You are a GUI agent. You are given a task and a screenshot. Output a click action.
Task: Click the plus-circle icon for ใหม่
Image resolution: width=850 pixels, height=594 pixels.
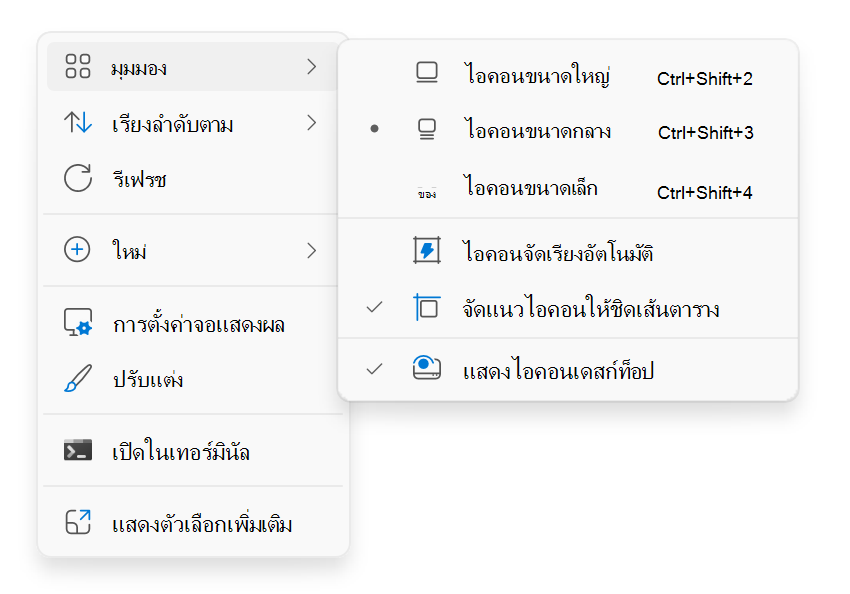click(x=77, y=249)
